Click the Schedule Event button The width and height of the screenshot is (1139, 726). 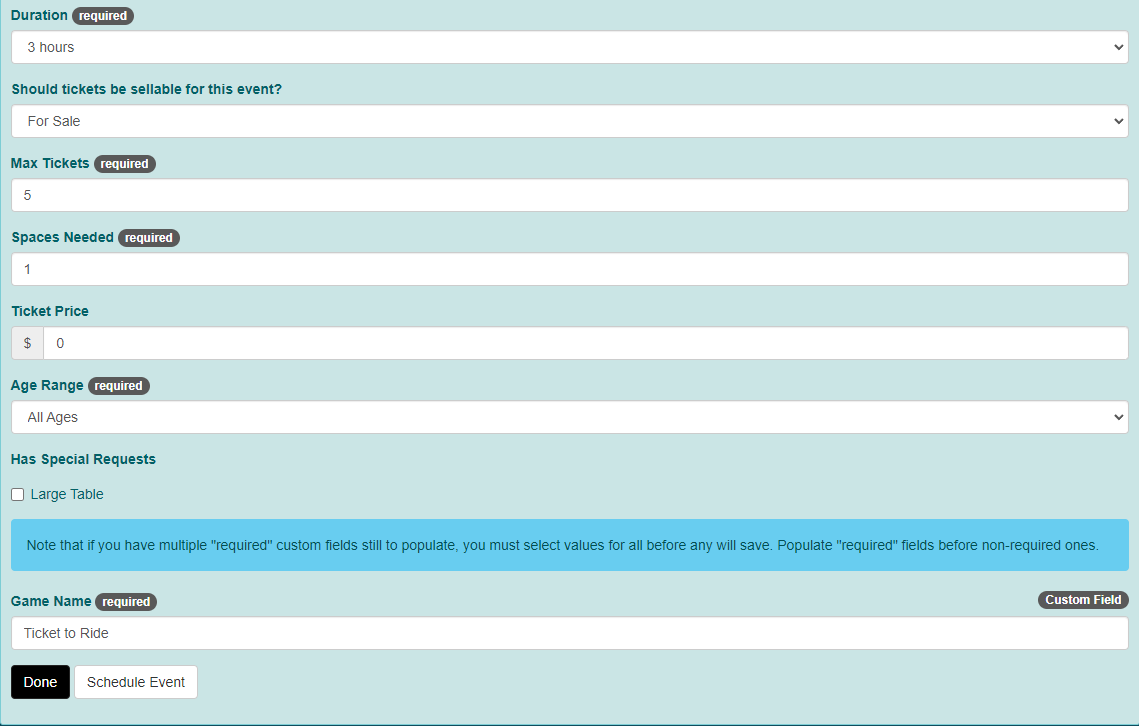136,682
